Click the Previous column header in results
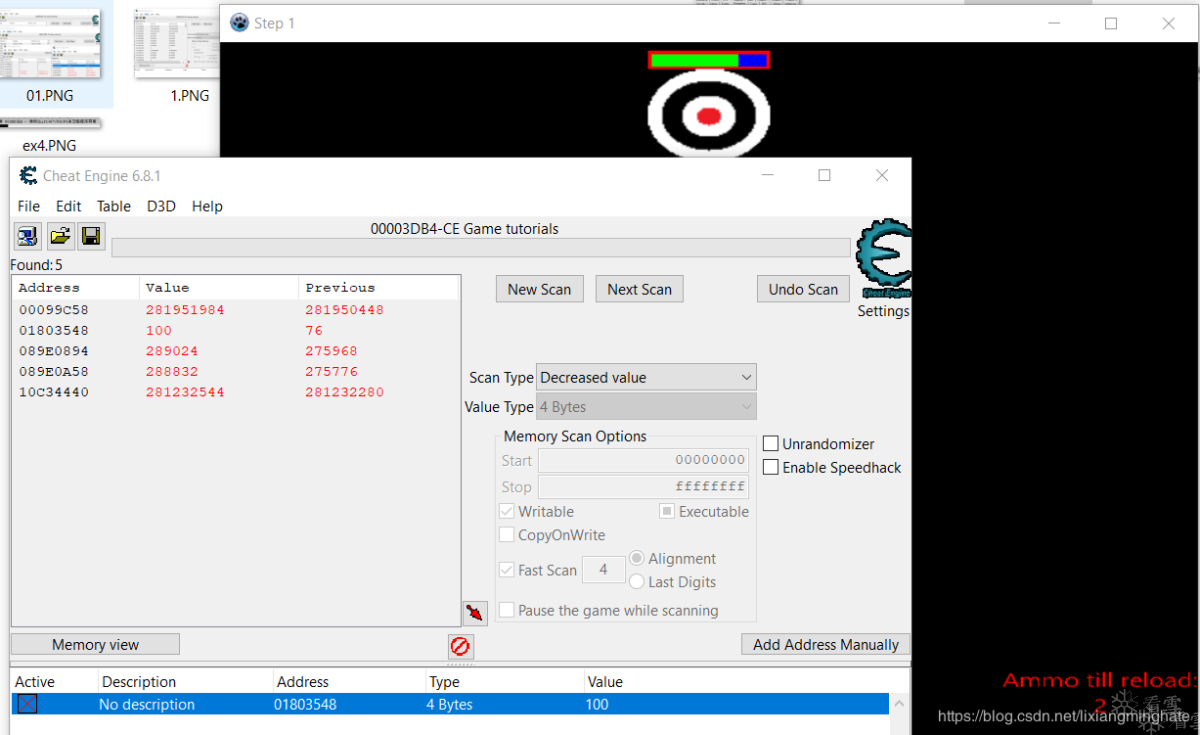The height and width of the screenshot is (735, 1200). (x=379, y=288)
